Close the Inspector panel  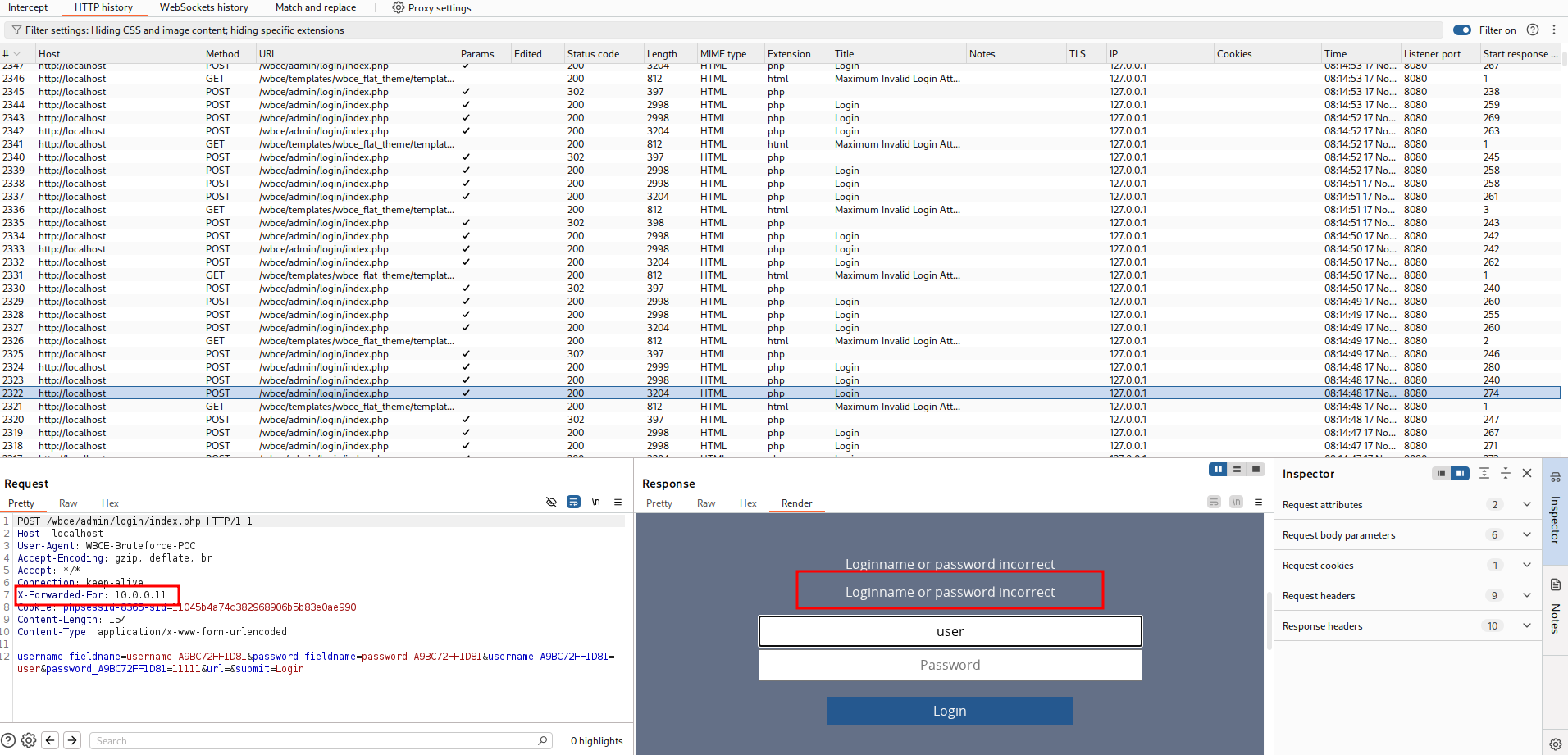coord(1527,474)
